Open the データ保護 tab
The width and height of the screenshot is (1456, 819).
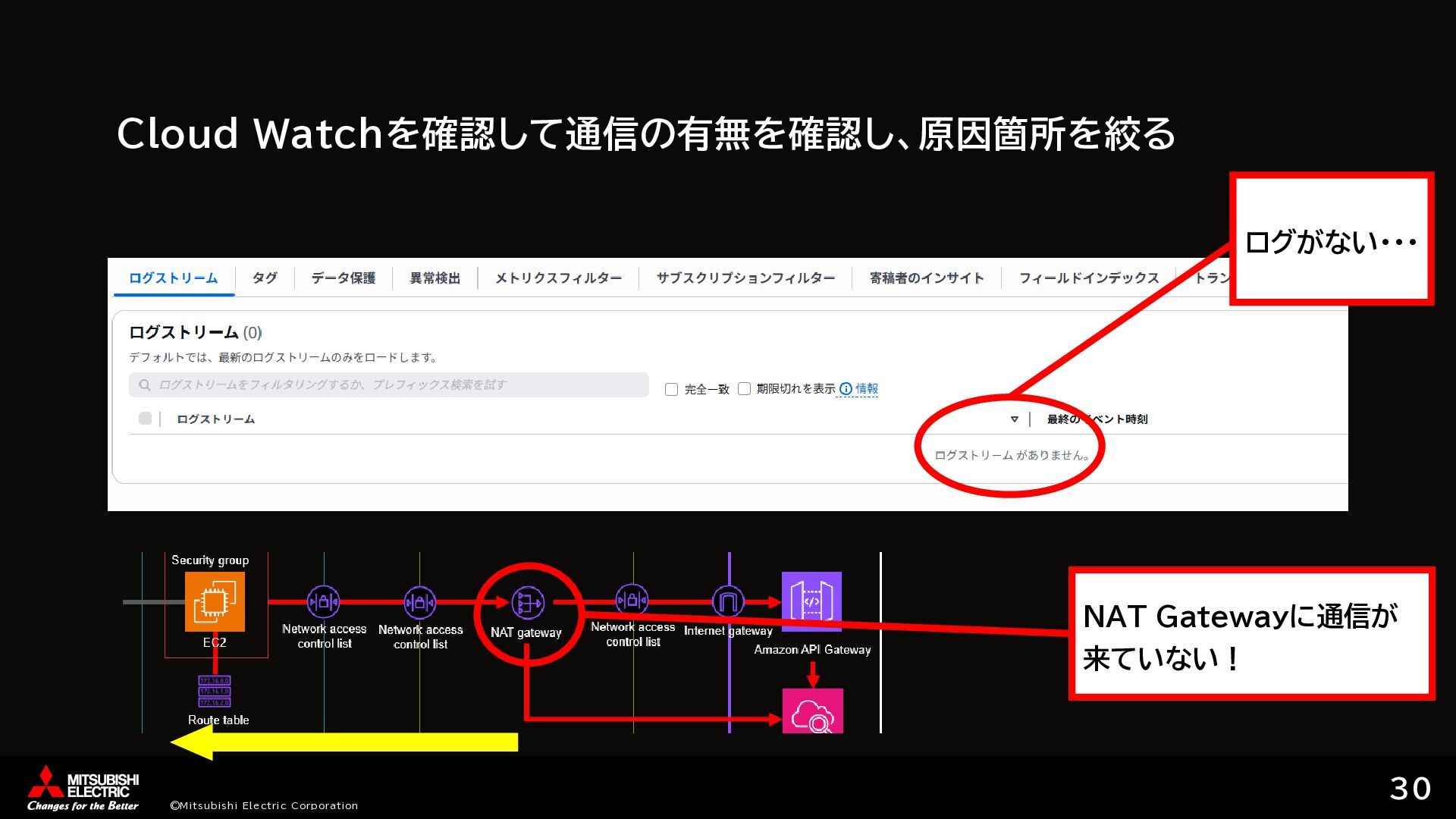click(344, 278)
